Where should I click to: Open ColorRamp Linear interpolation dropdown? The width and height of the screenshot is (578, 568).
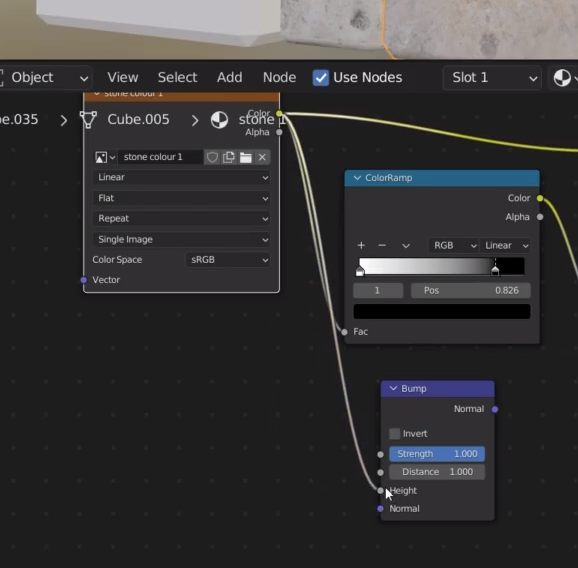(x=505, y=245)
